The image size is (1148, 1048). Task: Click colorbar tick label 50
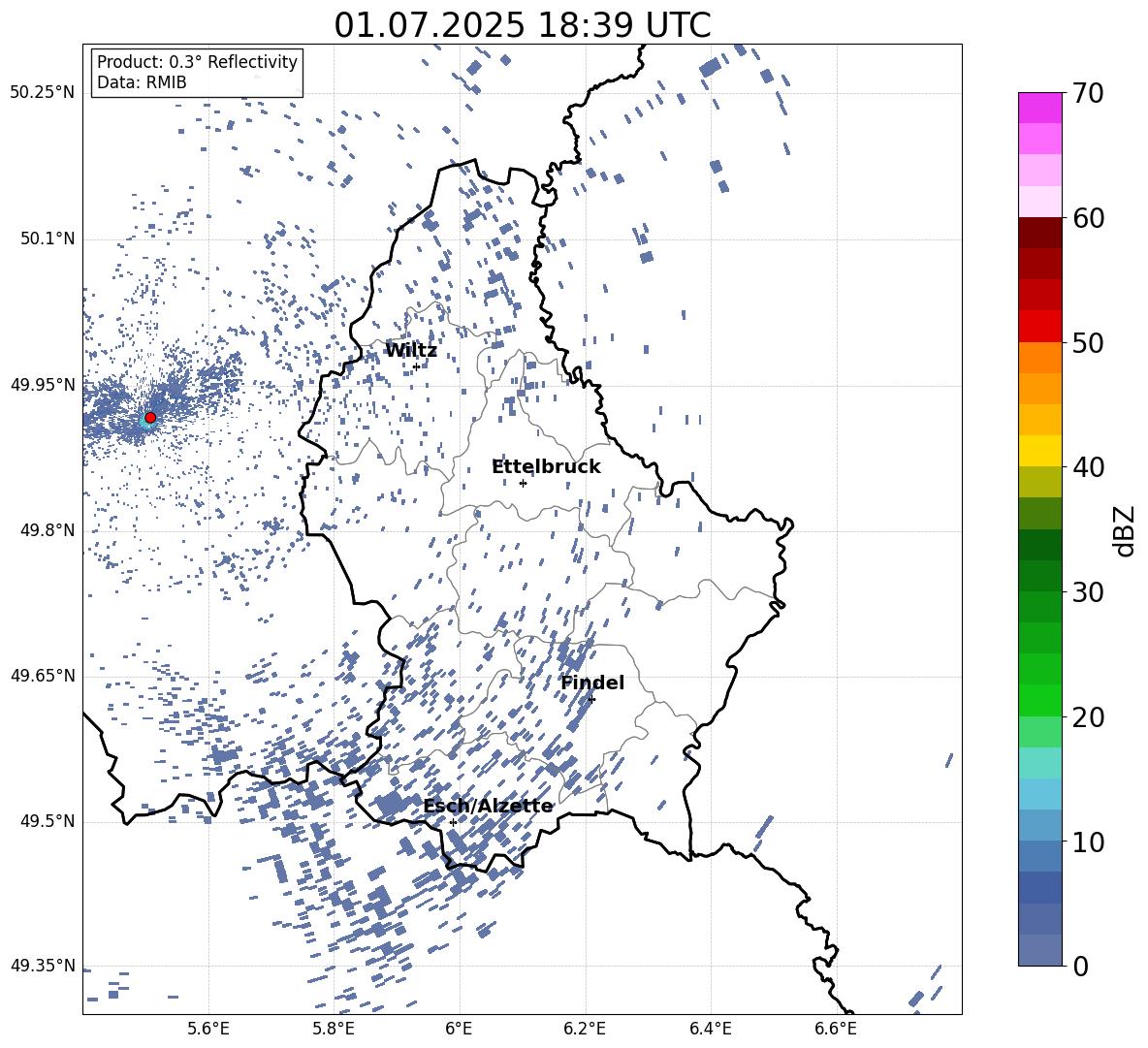1089,342
